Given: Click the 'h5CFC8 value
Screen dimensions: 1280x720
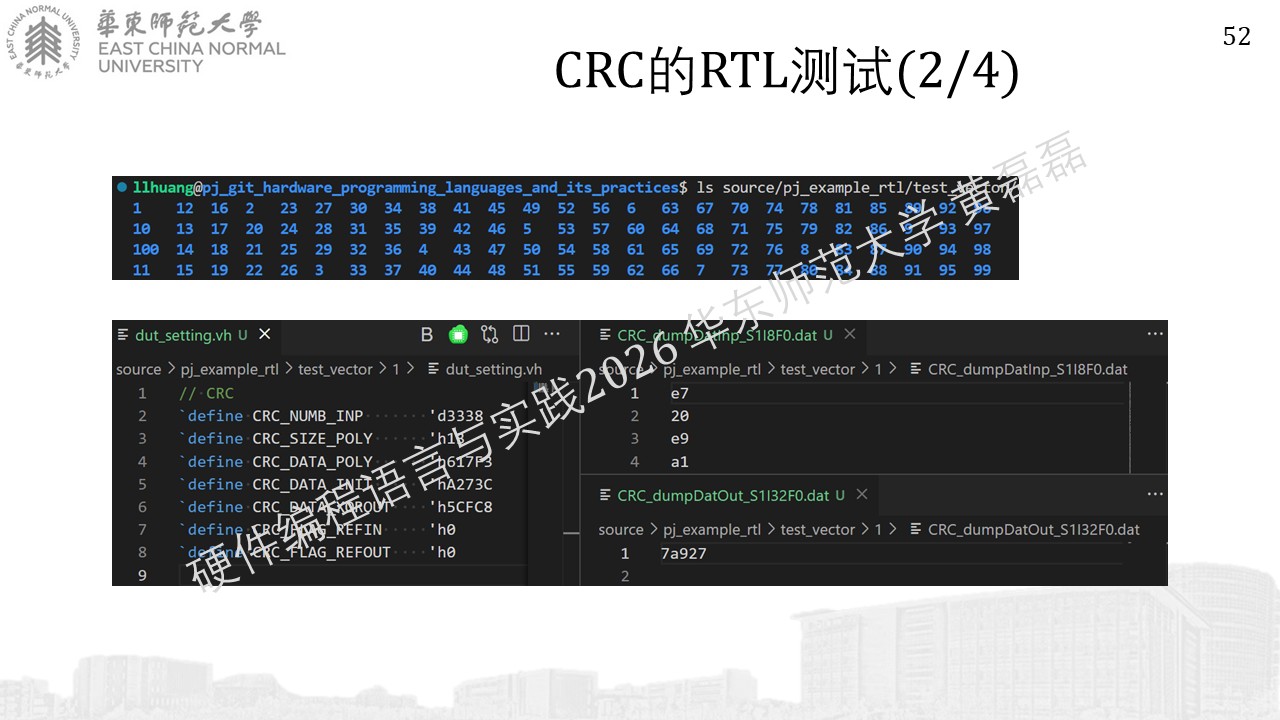Looking at the screenshot, I should [460, 507].
